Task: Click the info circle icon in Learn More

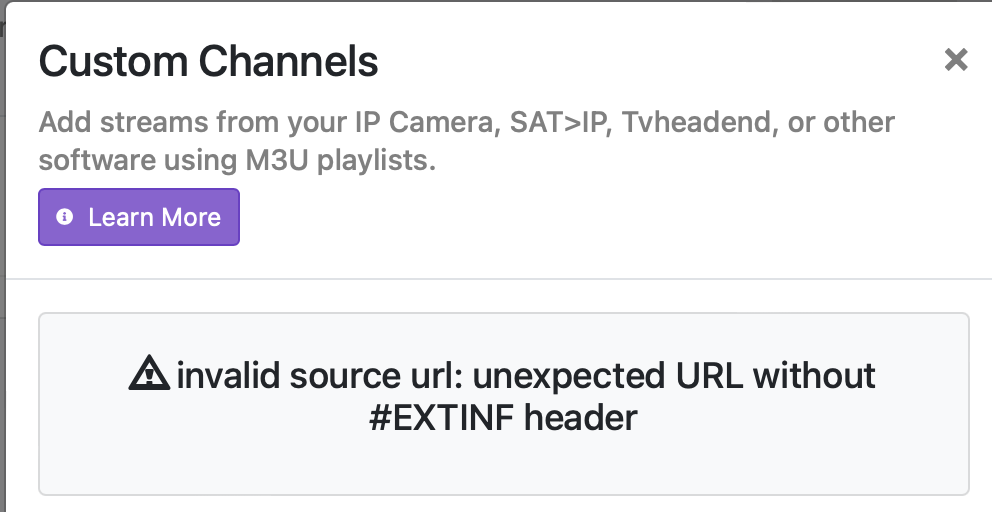Action: 65,217
